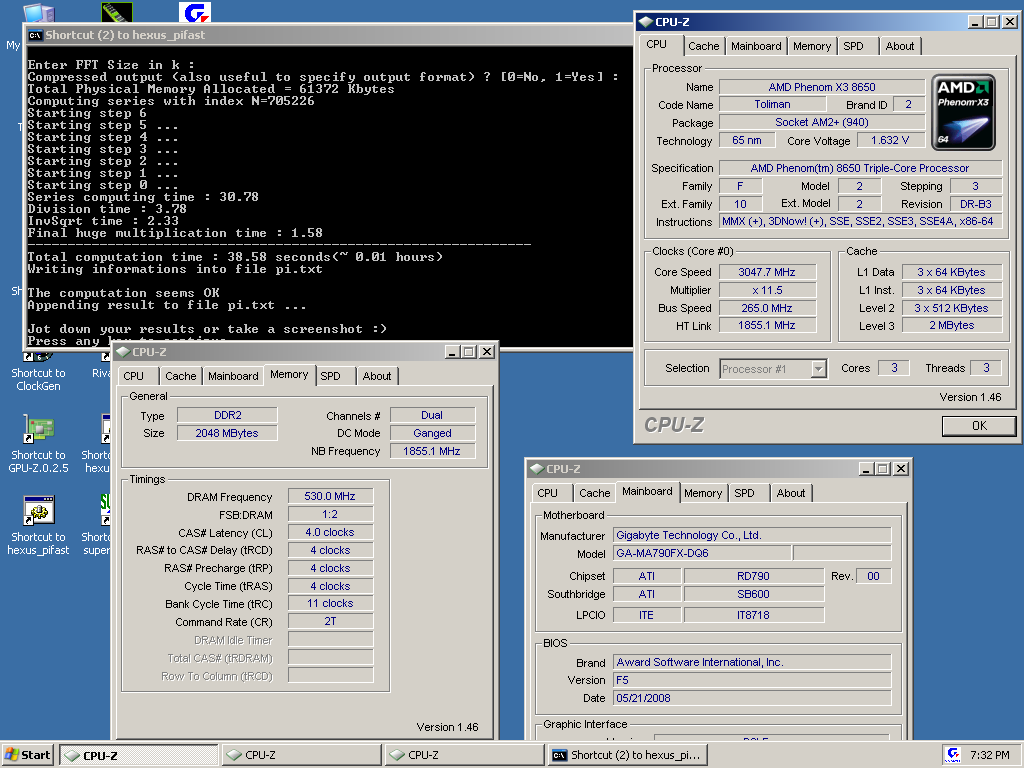Launch Shortcut to hexus_pifast desktop icon
The height and width of the screenshot is (768, 1024).
click(x=38, y=526)
